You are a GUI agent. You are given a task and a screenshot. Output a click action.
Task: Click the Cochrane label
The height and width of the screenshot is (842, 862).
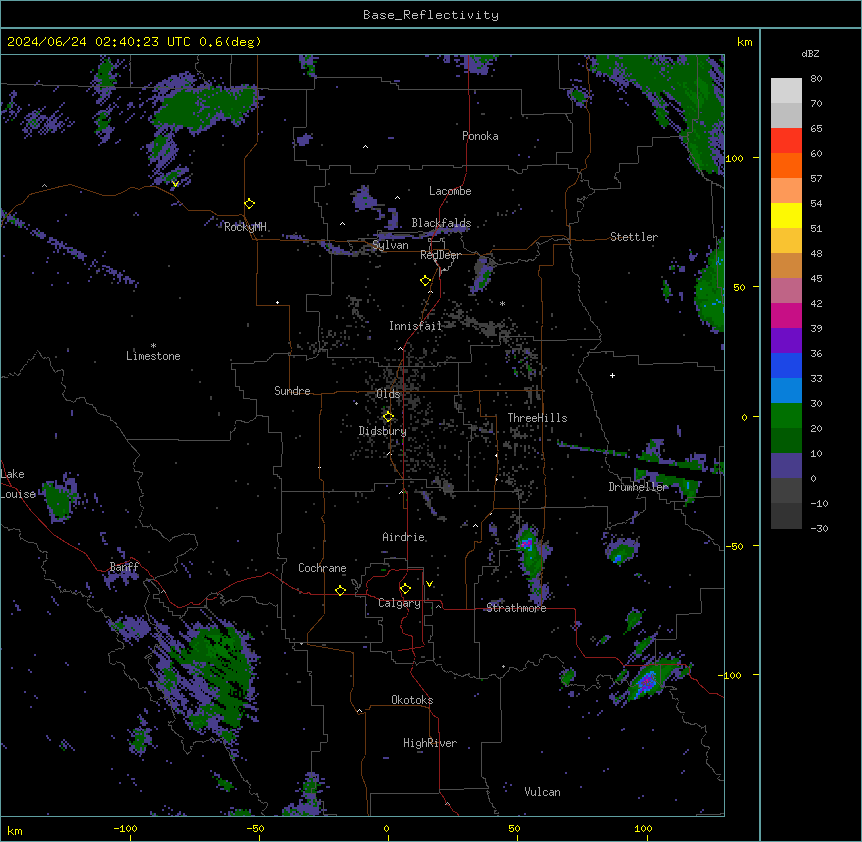click(322, 568)
